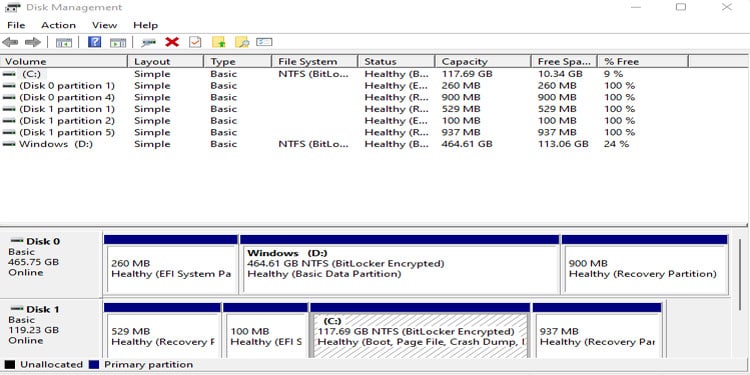Select the (C:) 117.69 GB partition block
This screenshot has width=750, height=375.
(x=420, y=331)
